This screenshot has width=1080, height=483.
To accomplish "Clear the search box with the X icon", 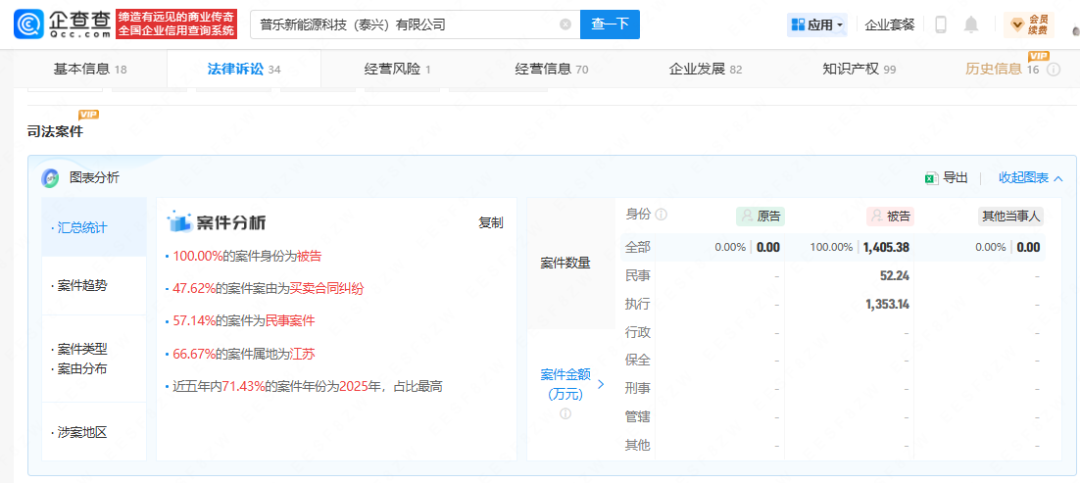I will (x=566, y=24).
